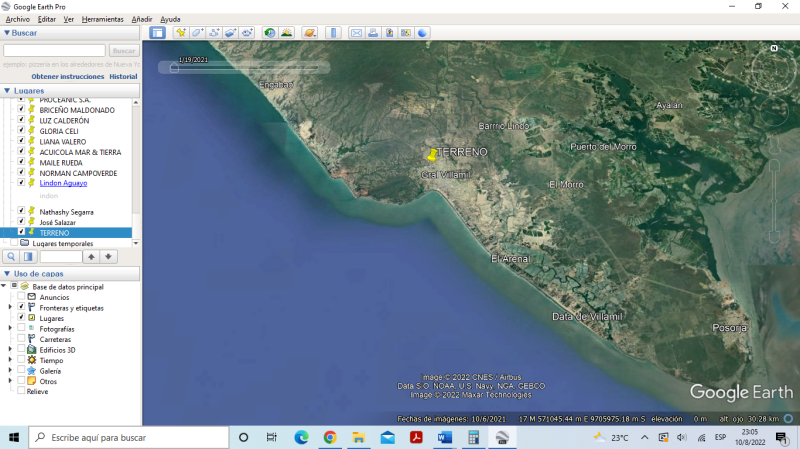The image size is (800, 449).
Task: Open the Herramientas menu
Action: 102,19
